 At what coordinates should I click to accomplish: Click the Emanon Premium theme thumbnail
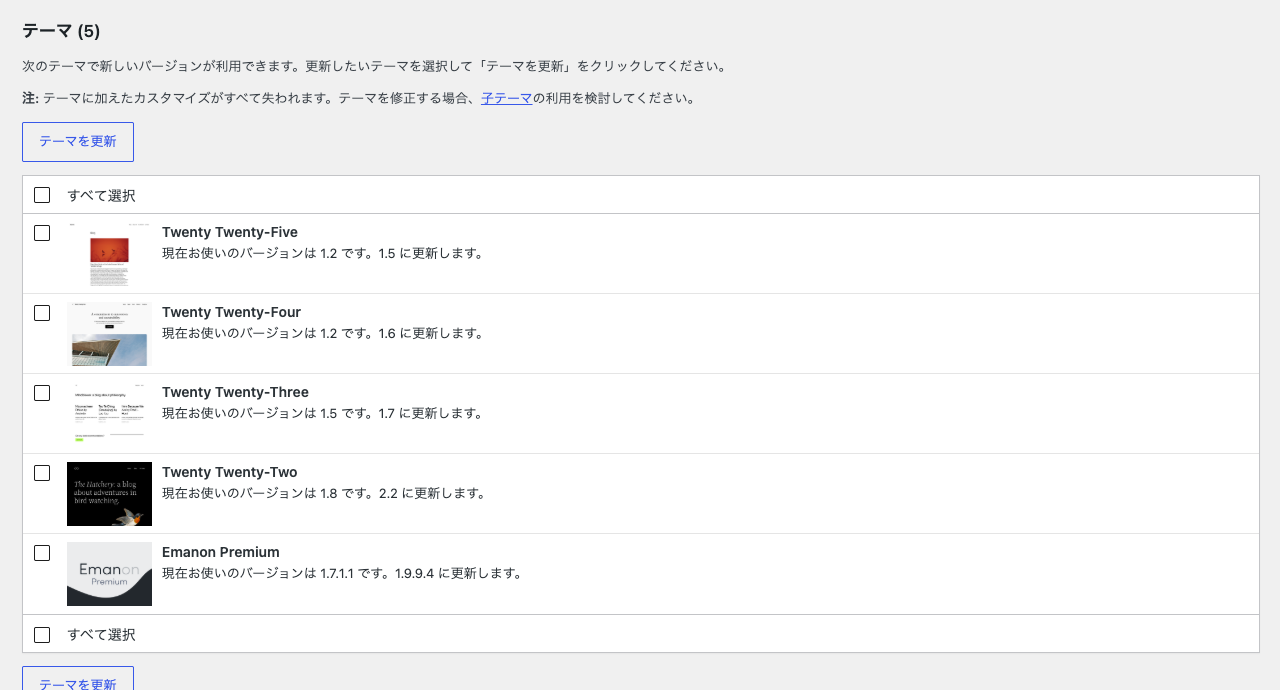[x=109, y=574]
